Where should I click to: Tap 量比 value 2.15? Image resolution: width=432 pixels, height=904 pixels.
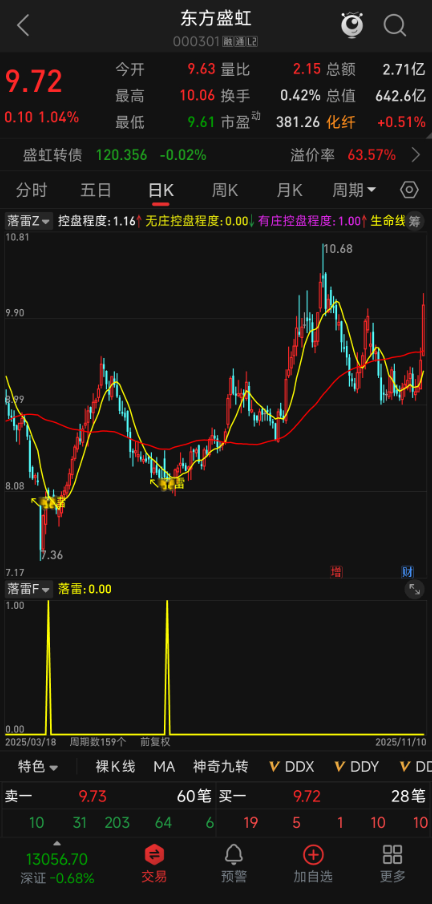coord(306,69)
